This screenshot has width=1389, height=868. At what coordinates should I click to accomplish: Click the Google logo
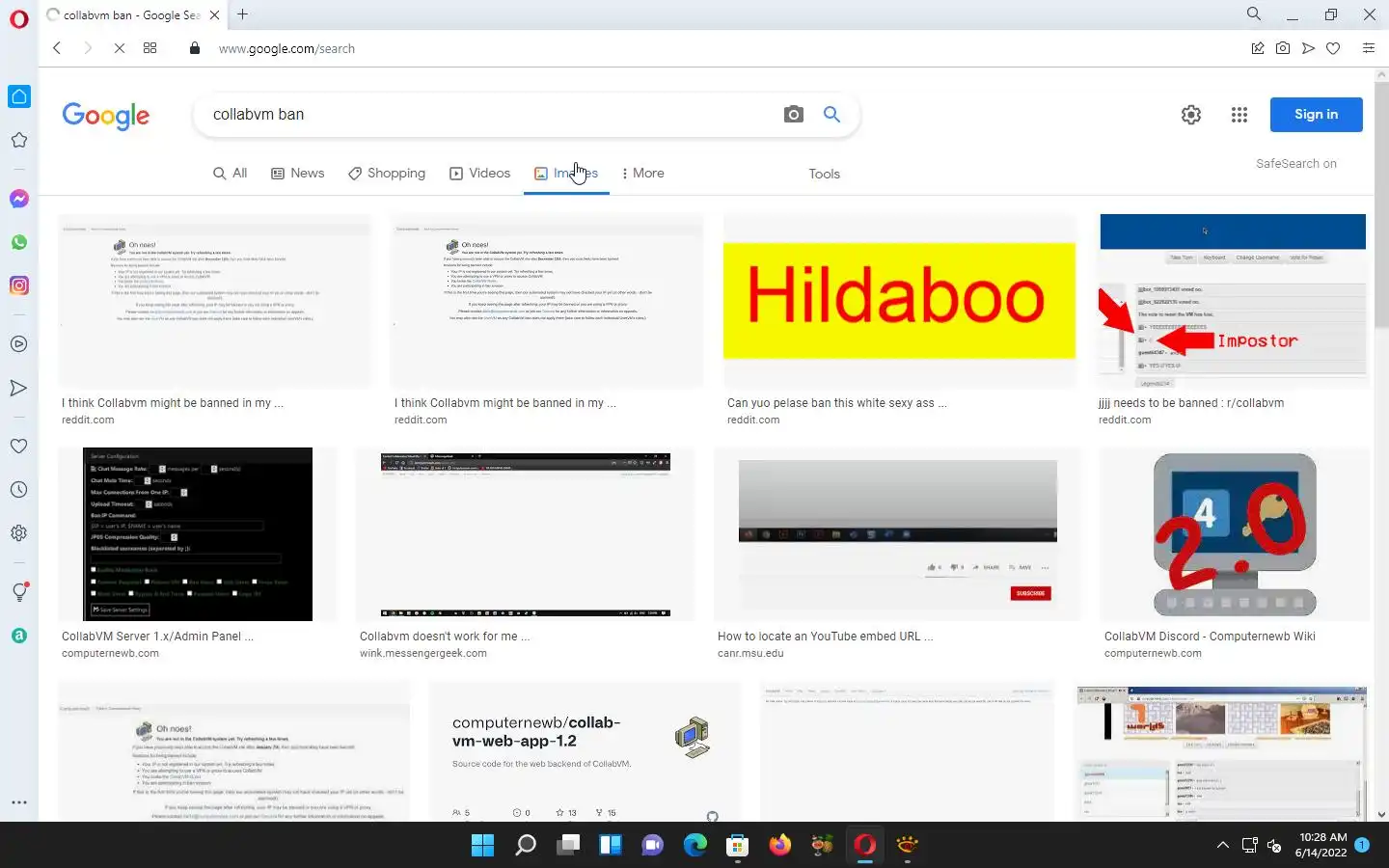pyautogui.click(x=106, y=116)
